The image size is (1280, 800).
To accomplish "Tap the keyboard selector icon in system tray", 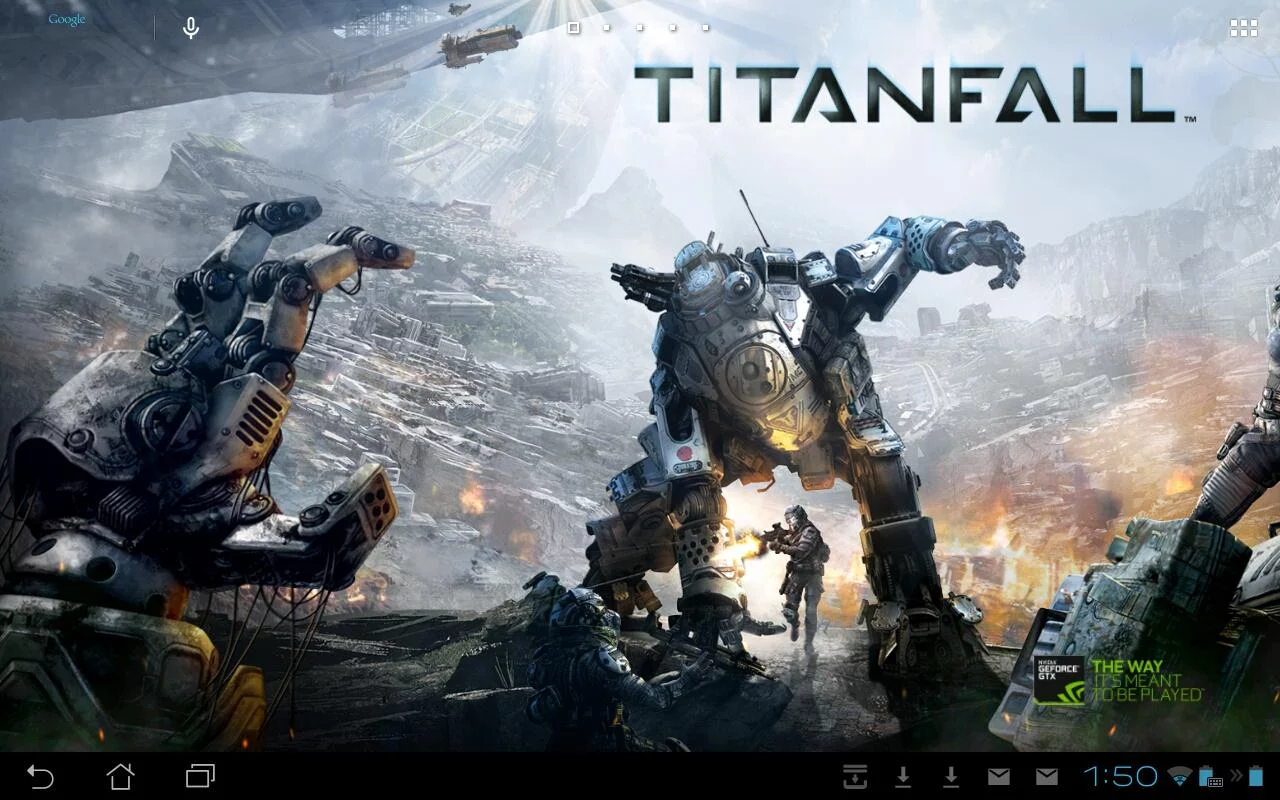I will (x=1213, y=780).
